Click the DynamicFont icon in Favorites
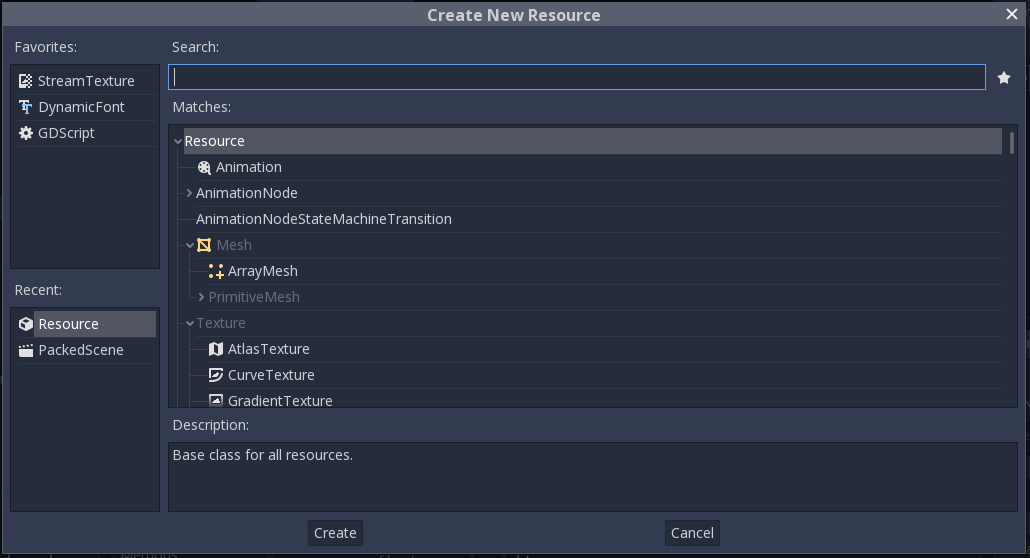 (26, 107)
